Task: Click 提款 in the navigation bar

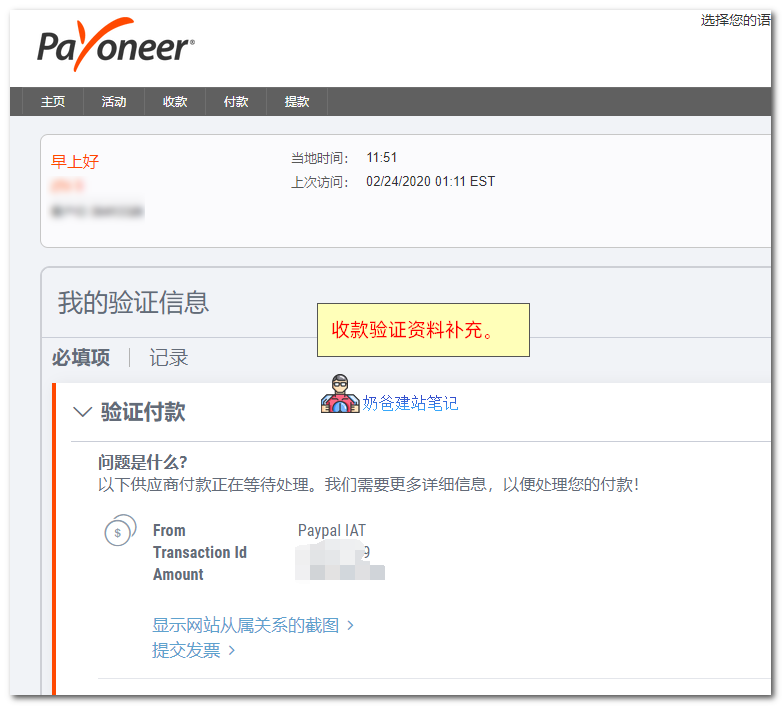Action: [297, 102]
